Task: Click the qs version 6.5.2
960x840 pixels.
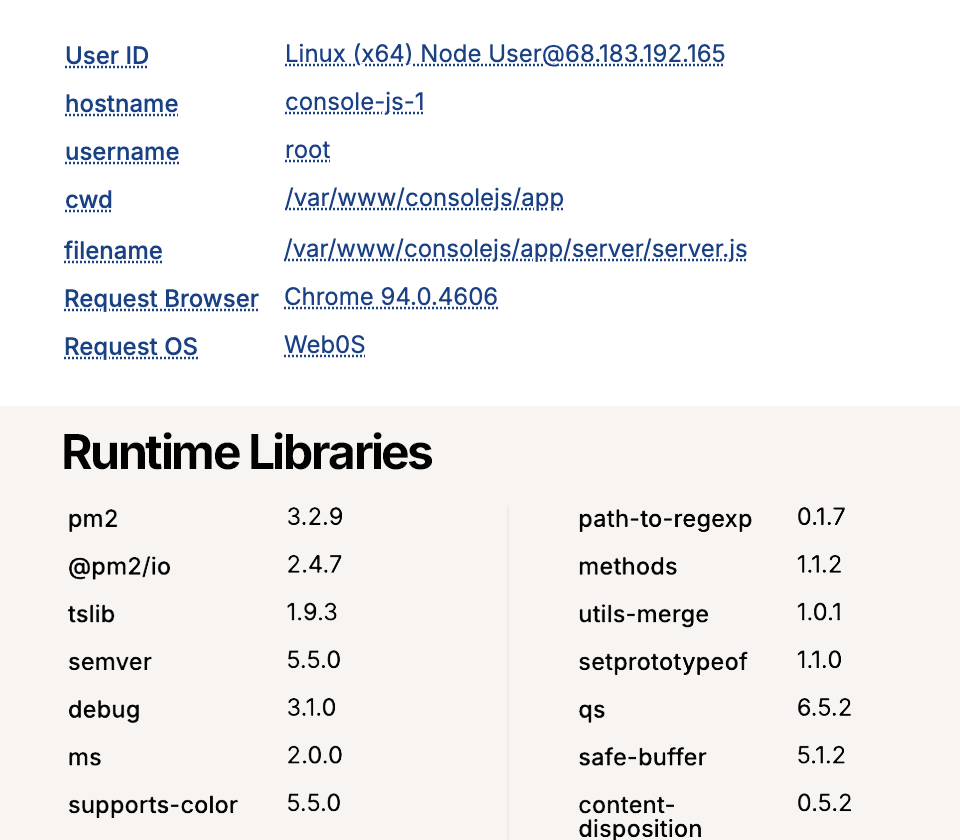Action: point(824,708)
